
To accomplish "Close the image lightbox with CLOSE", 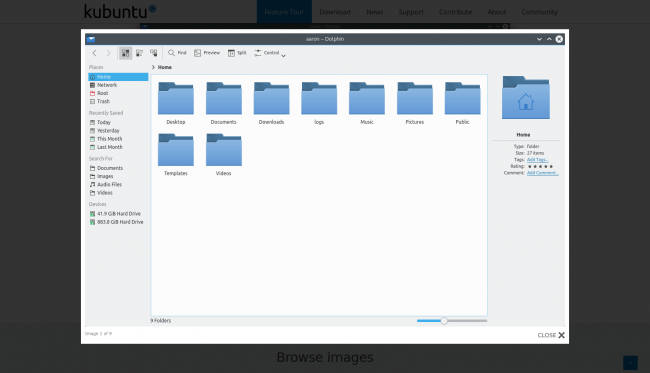I will (x=551, y=335).
